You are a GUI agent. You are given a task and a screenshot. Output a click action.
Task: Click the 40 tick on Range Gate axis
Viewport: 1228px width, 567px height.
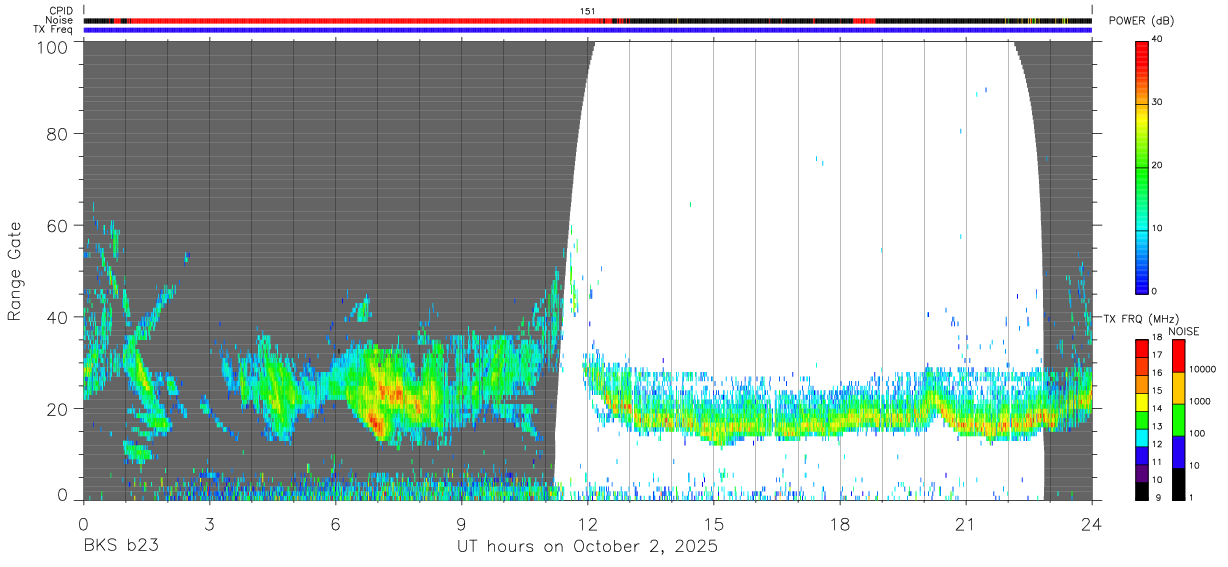[x=58, y=317]
